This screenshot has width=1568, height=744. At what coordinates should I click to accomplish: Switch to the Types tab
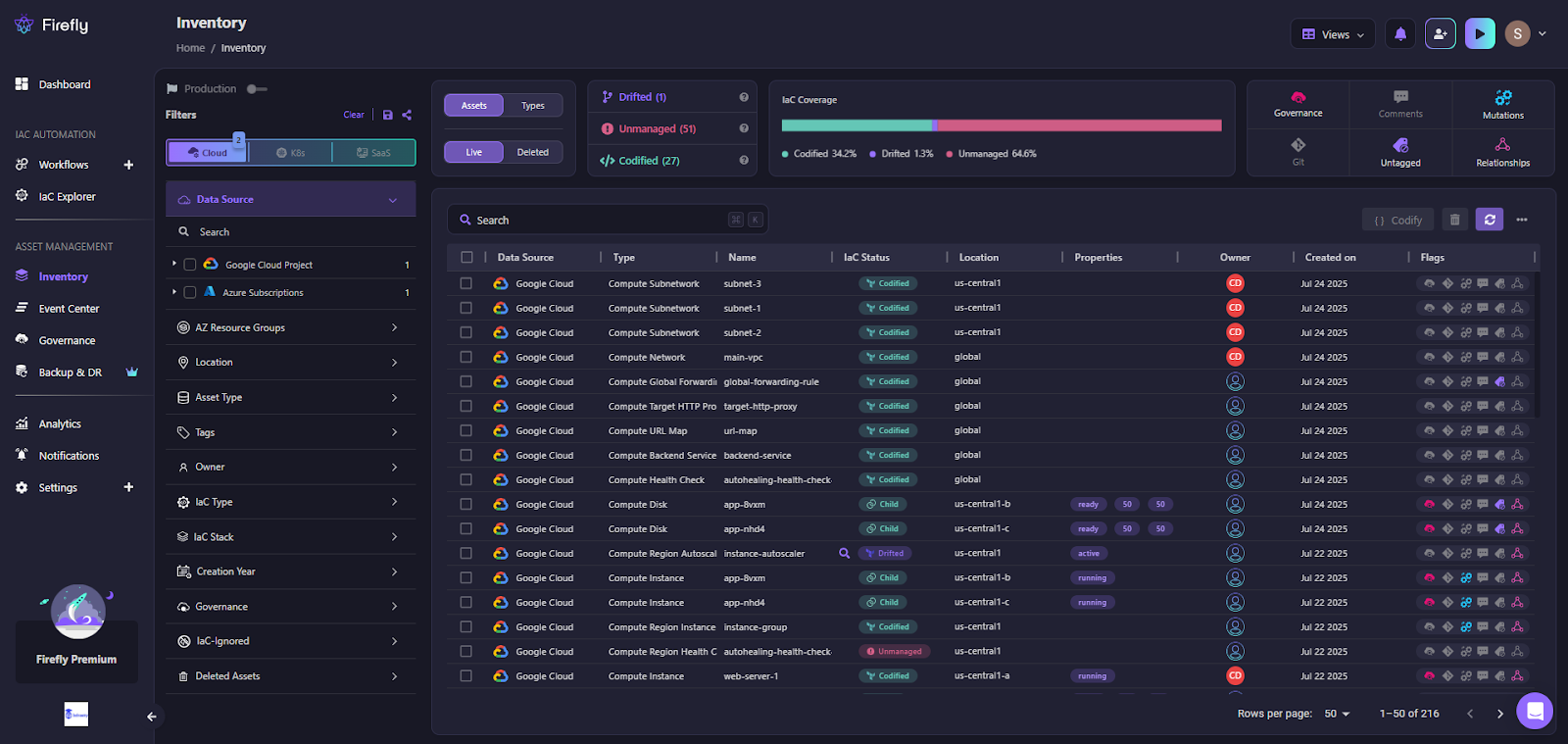point(533,105)
